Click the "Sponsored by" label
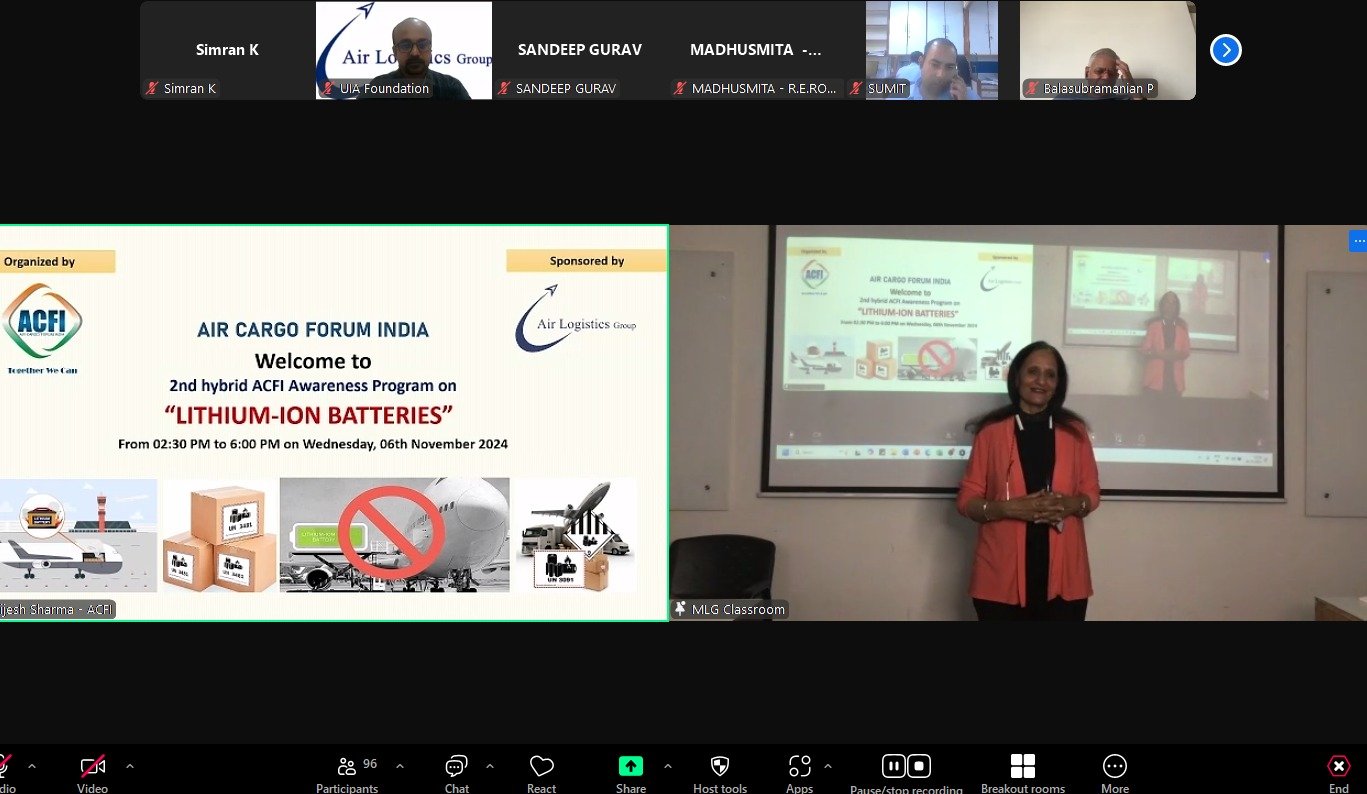1367x794 pixels. click(x=587, y=261)
